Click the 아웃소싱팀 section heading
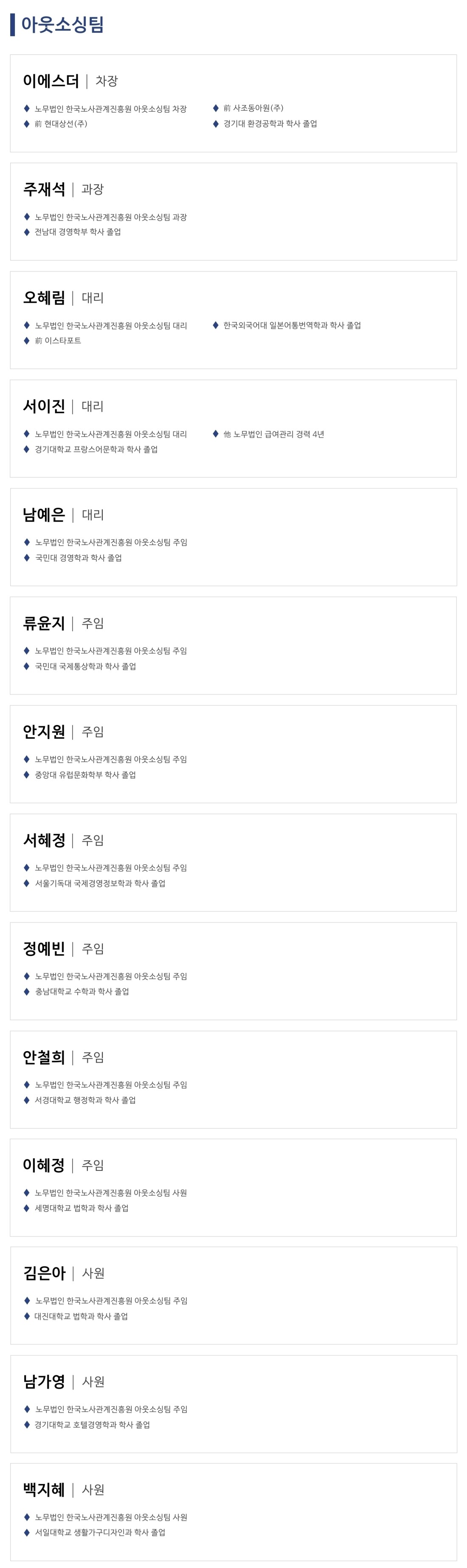The width and height of the screenshot is (467, 1568). [62, 24]
